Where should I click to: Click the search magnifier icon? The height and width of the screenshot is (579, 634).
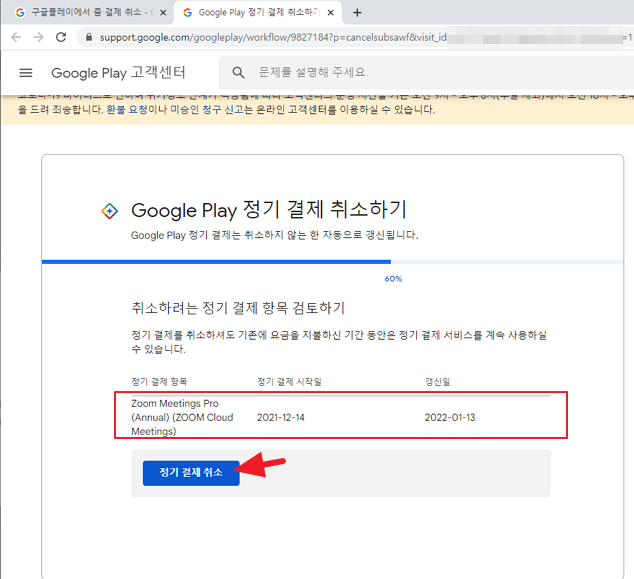238,73
